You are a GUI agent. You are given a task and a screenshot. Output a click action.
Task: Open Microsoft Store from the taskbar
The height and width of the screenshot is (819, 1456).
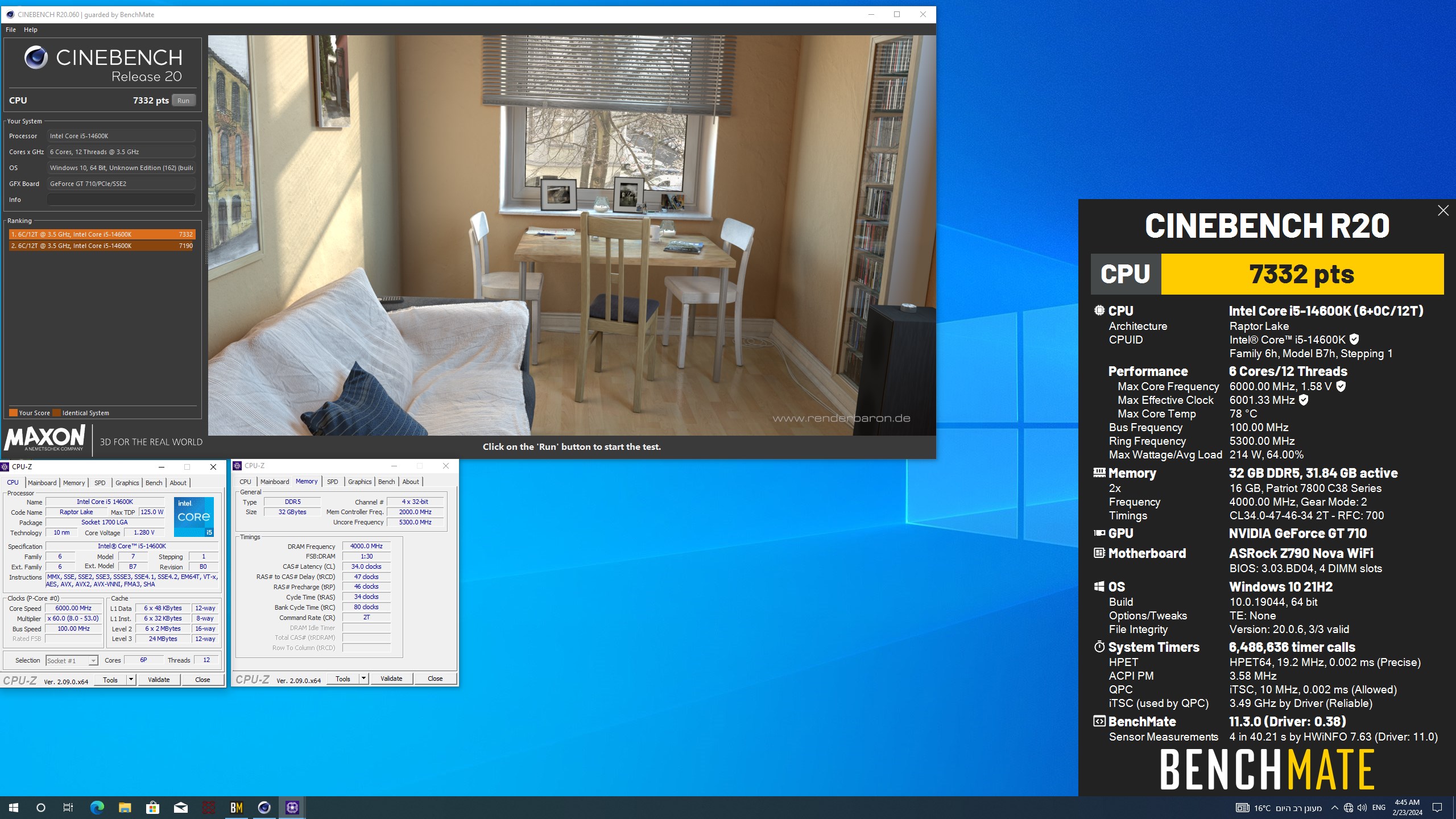(x=152, y=807)
